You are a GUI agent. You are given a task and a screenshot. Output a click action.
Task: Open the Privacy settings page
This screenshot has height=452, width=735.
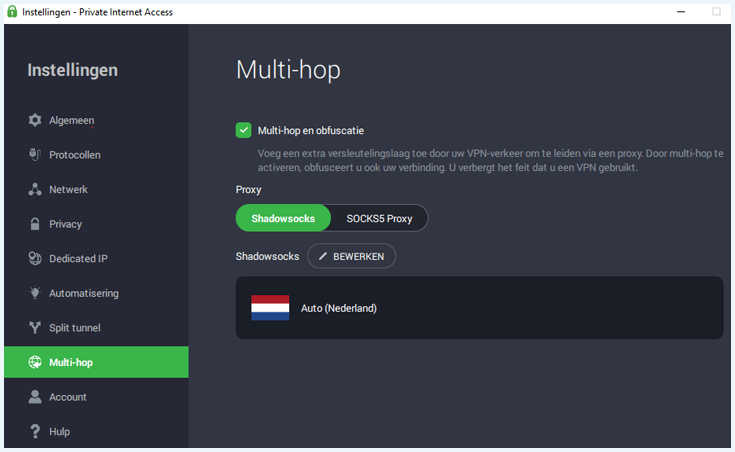tap(96, 224)
